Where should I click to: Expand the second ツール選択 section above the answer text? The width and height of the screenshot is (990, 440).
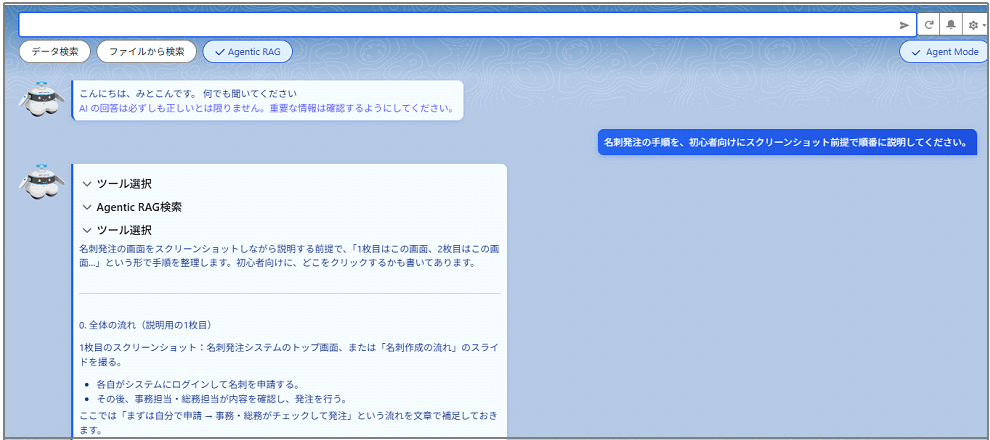[x=117, y=230]
